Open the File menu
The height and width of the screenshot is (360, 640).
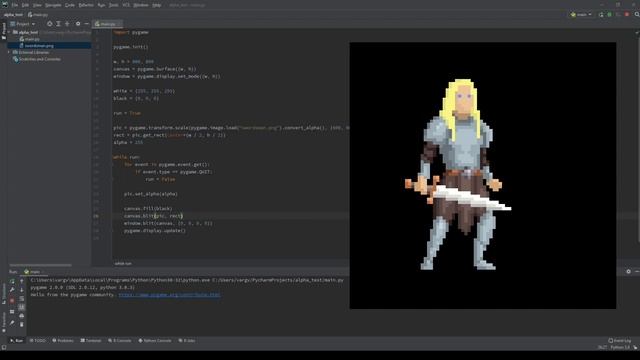tap(15, 5)
